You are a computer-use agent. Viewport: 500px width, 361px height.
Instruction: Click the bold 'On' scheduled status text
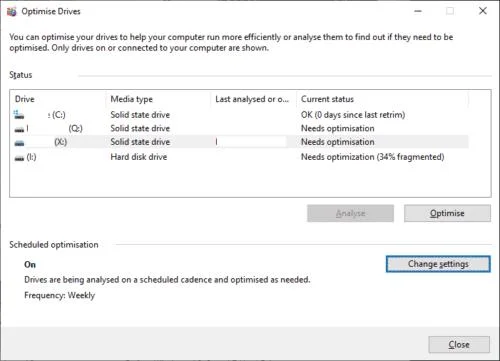click(30, 265)
